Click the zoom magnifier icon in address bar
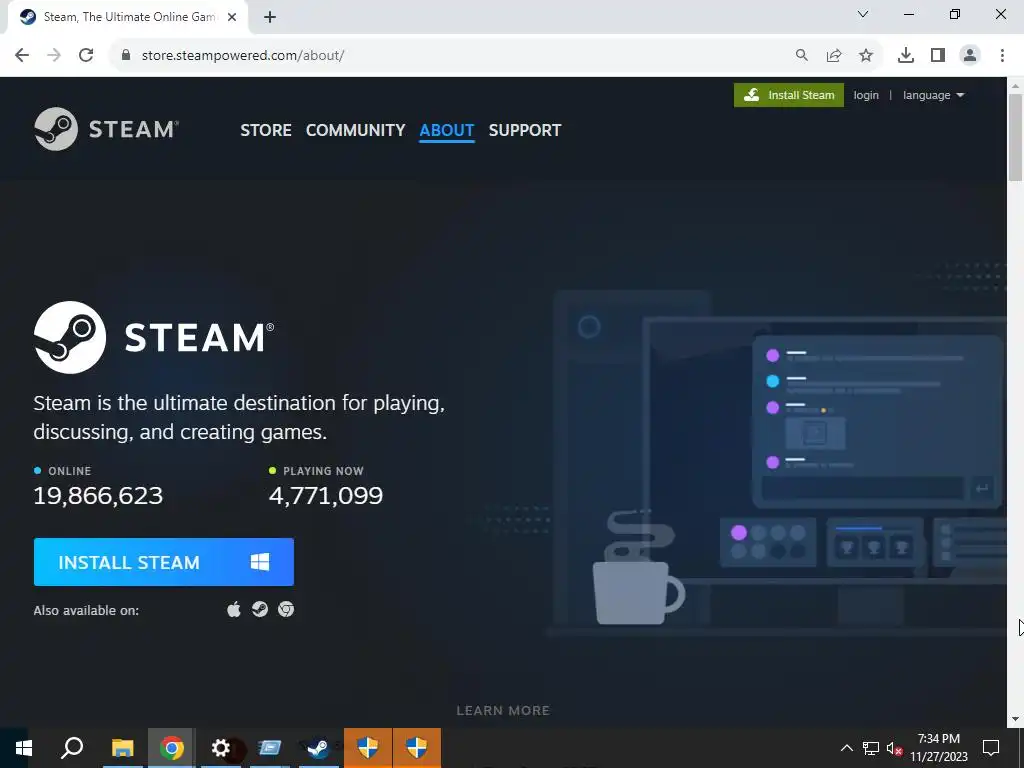The height and width of the screenshot is (768, 1024). tap(801, 56)
